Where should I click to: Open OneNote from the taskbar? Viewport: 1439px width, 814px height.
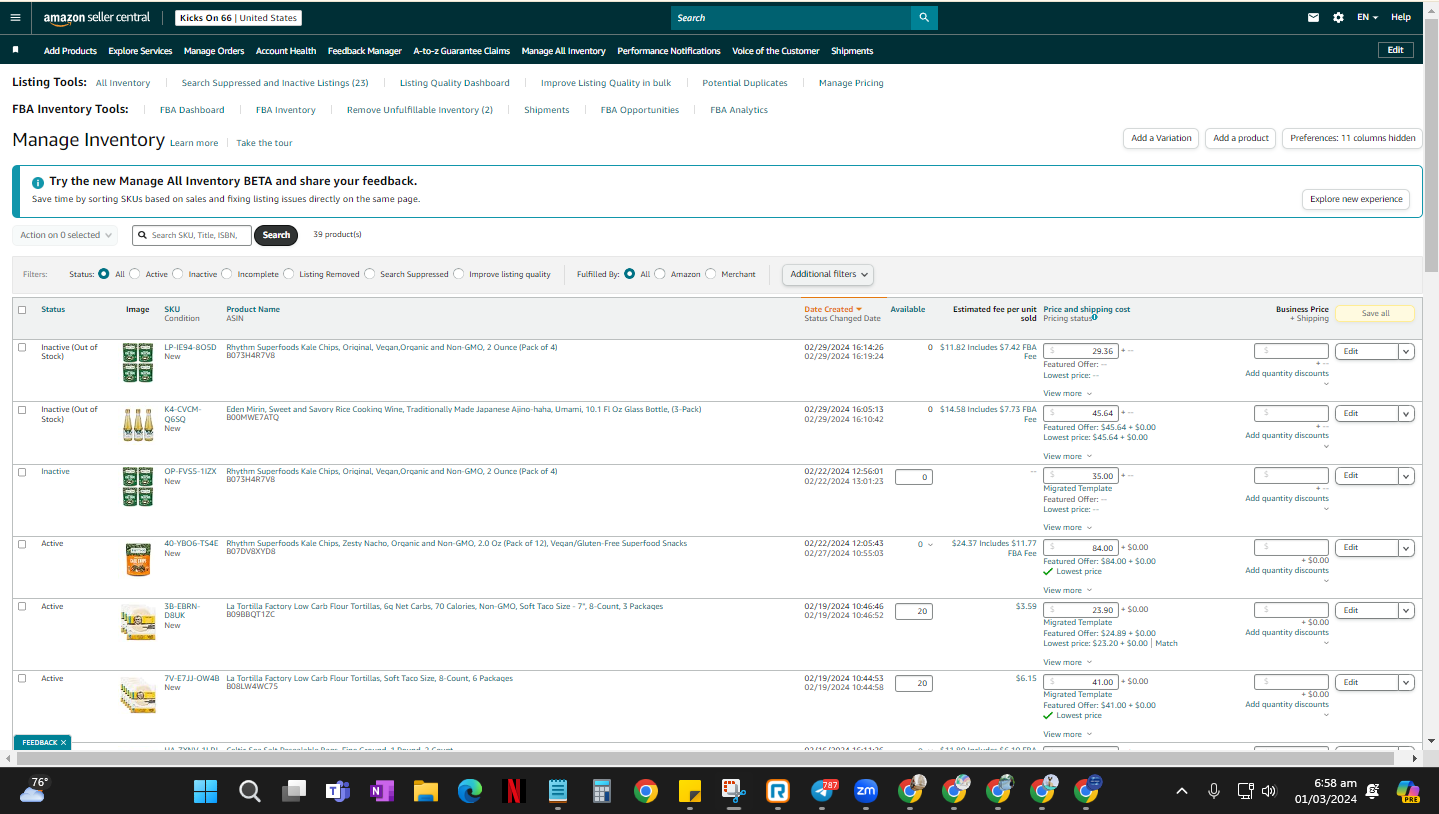click(x=381, y=792)
